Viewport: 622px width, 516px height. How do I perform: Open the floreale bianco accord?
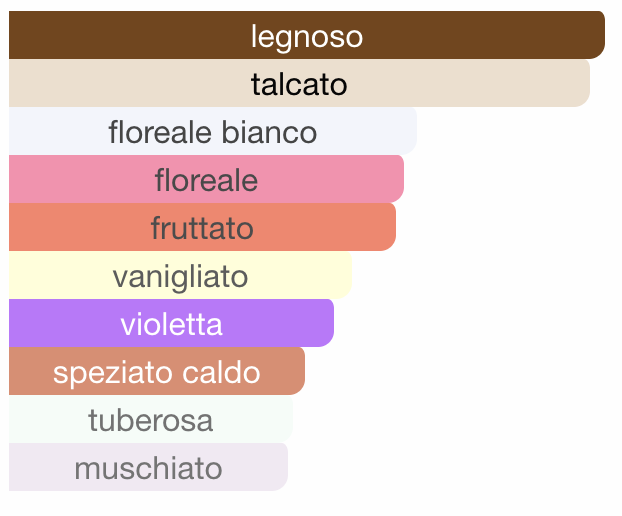tap(213, 131)
